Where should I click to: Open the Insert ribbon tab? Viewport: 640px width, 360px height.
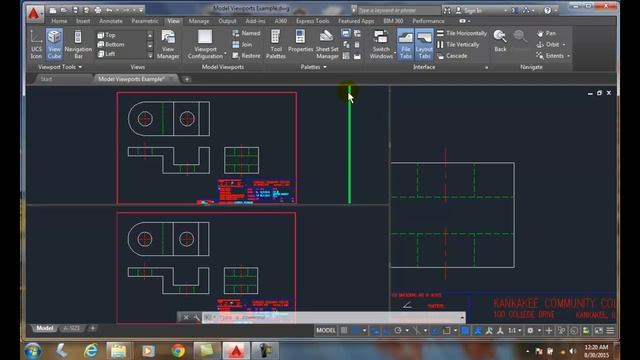pos(83,21)
